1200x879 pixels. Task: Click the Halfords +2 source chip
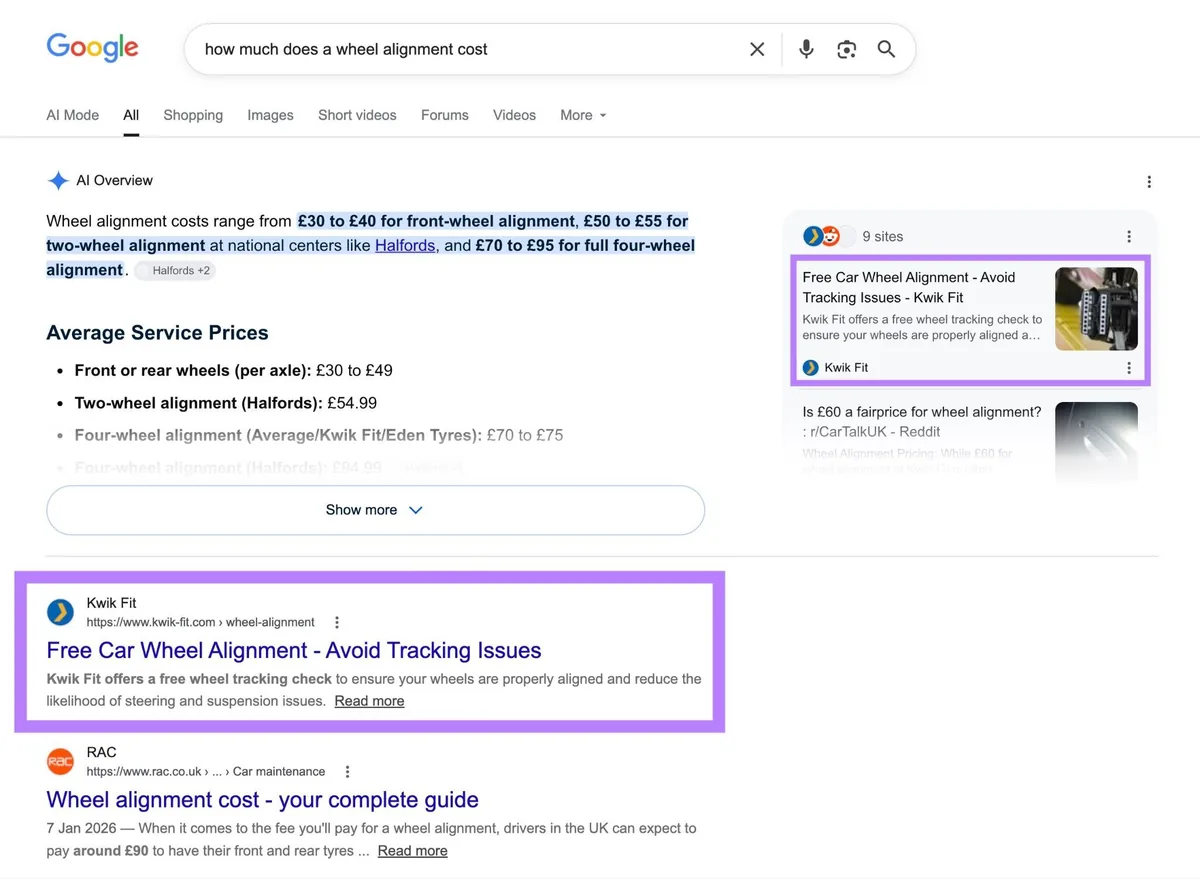click(x=175, y=270)
